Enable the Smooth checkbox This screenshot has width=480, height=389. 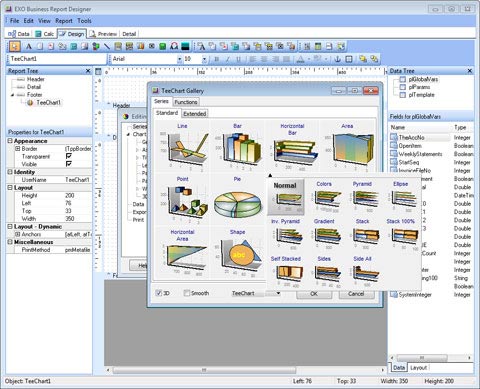pos(187,293)
